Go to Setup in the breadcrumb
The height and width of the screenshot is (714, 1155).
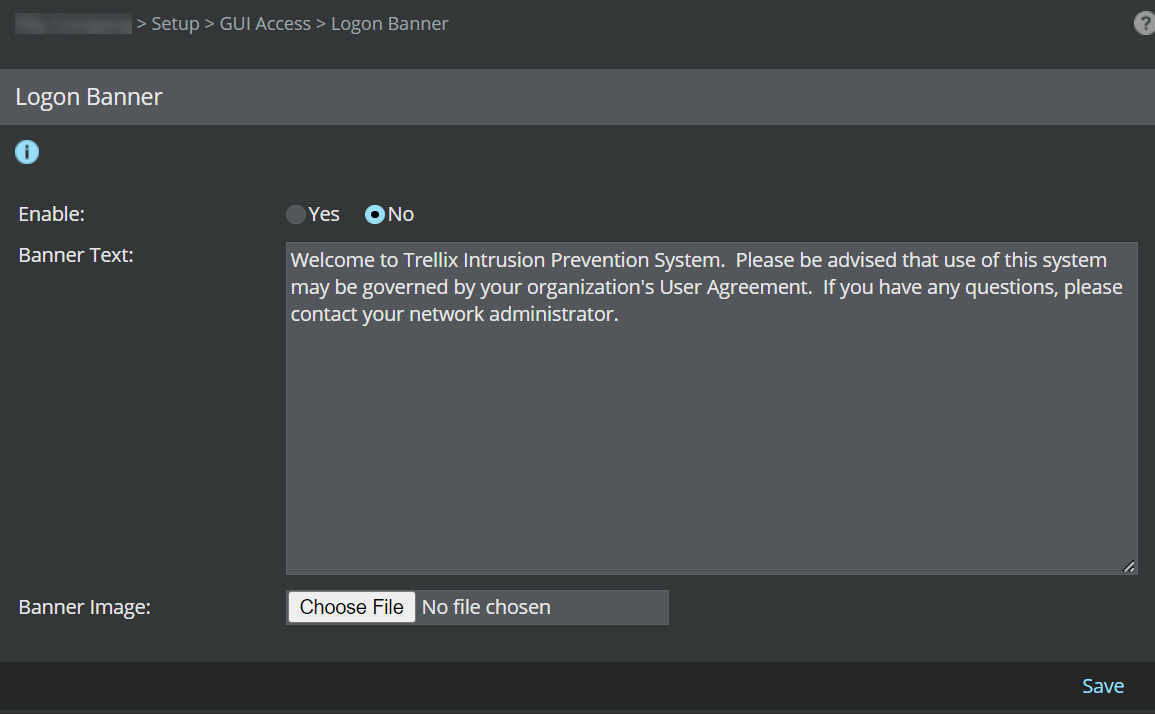click(175, 24)
